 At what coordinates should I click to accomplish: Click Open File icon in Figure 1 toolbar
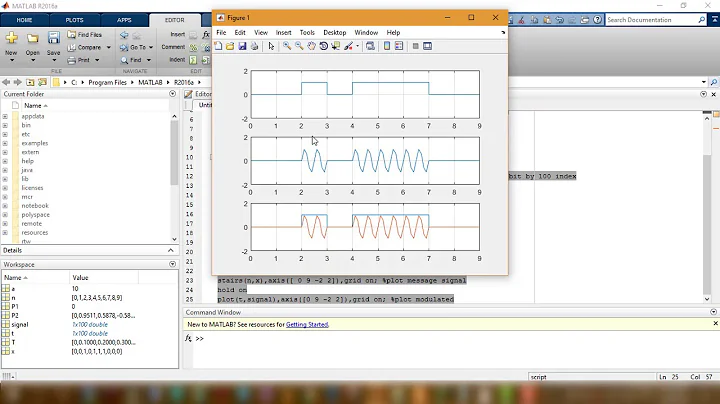pos(230,46)
